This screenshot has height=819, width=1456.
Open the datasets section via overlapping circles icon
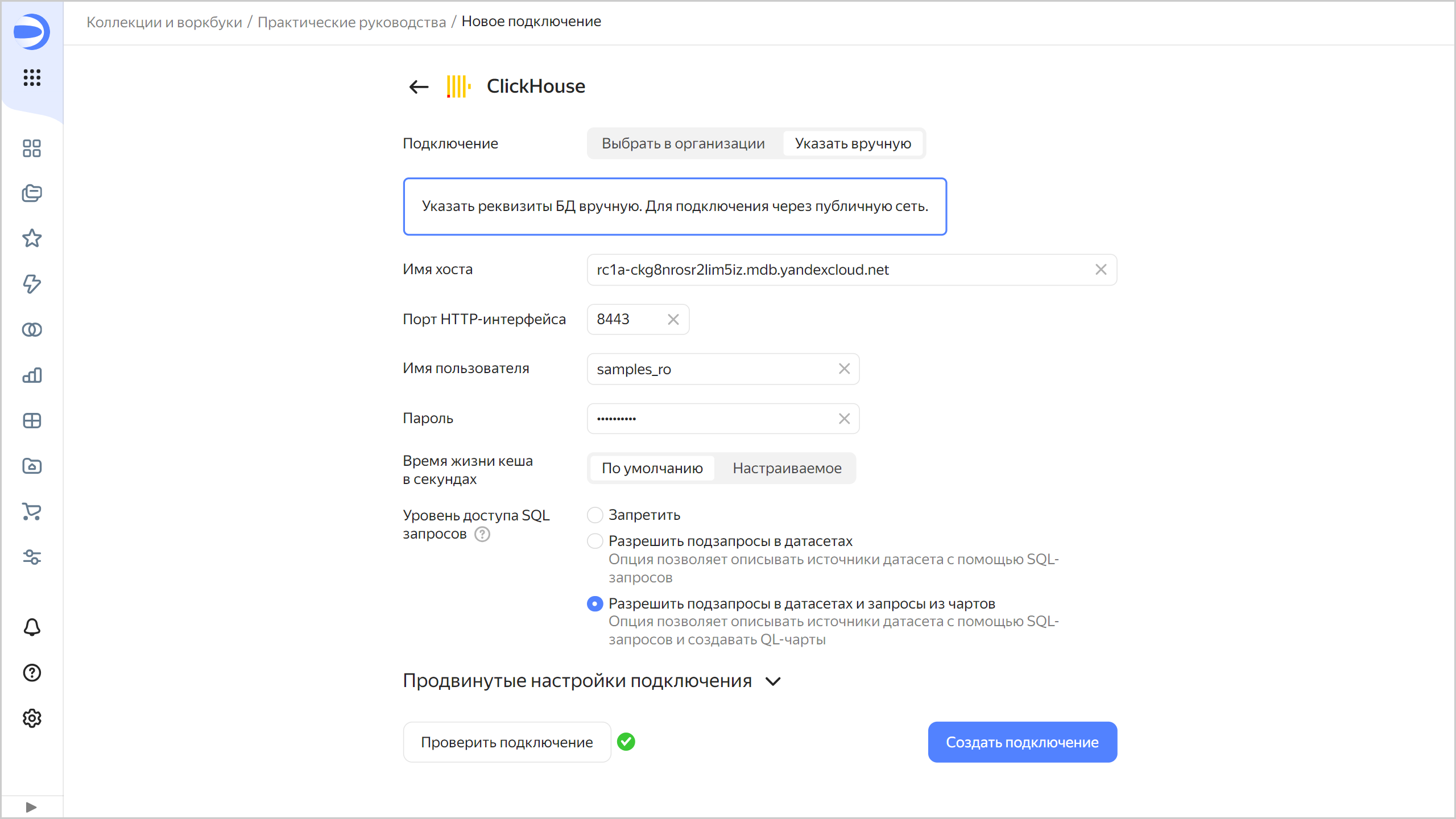click(31, 329)
